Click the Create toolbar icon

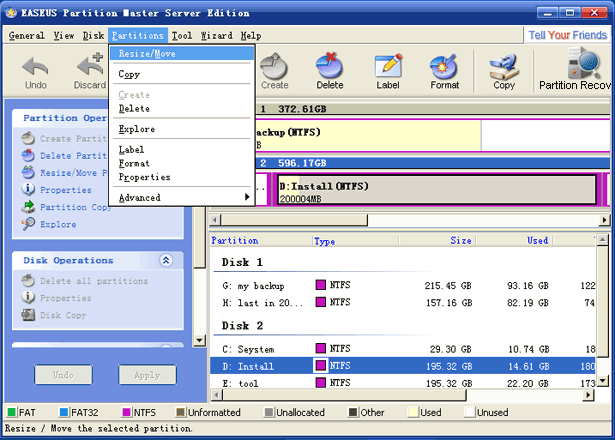pyautogui.click(x=274, y=66)
